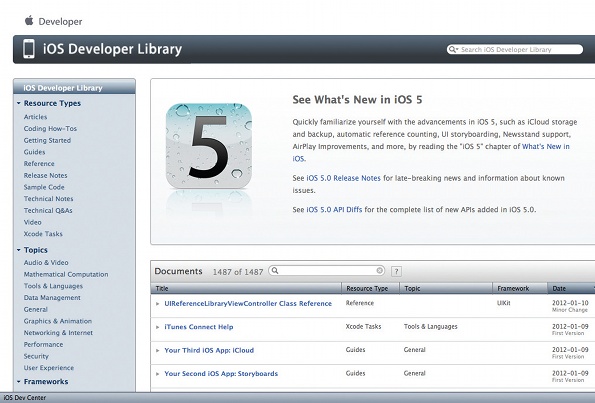Click the UIKit framework cell

(x=504, y=303)
